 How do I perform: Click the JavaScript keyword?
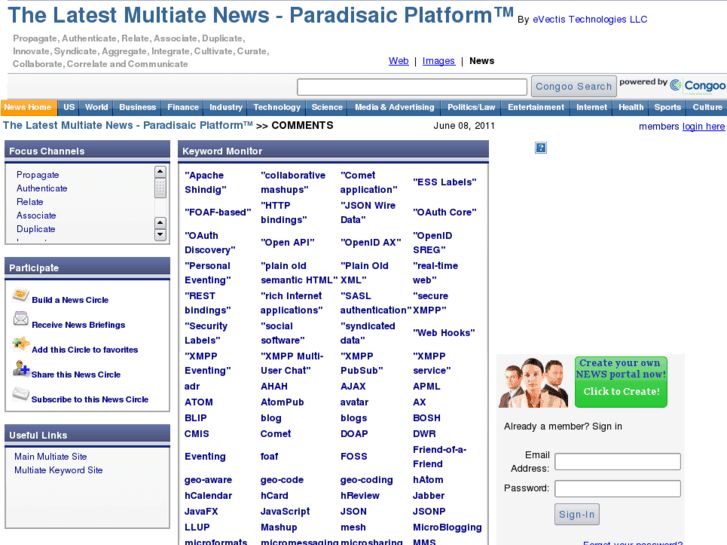coord(285,511)
